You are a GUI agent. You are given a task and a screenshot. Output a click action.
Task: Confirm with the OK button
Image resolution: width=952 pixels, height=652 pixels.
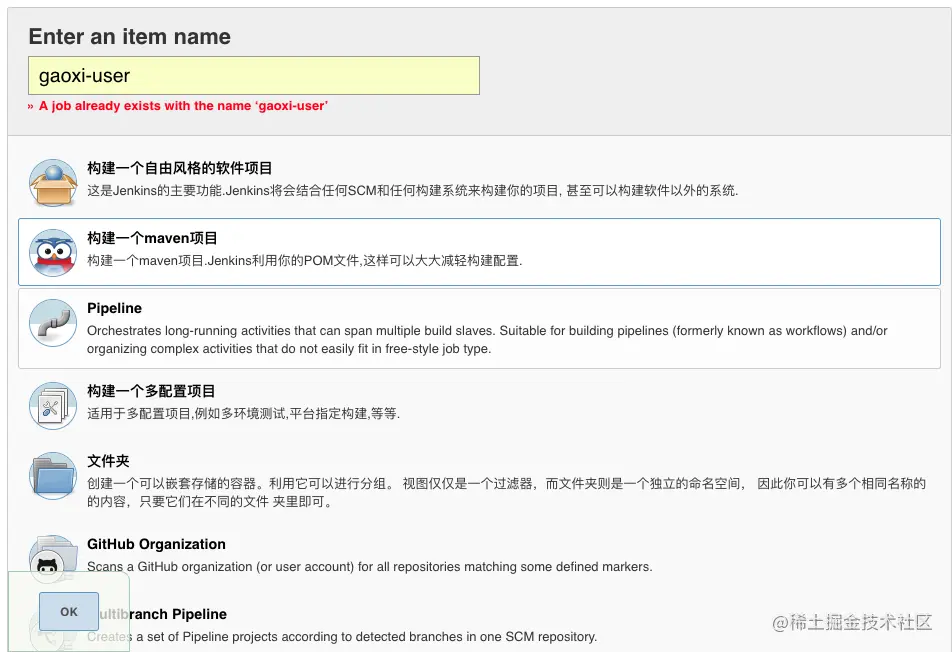pyautogui.click(x=69, y=611)
